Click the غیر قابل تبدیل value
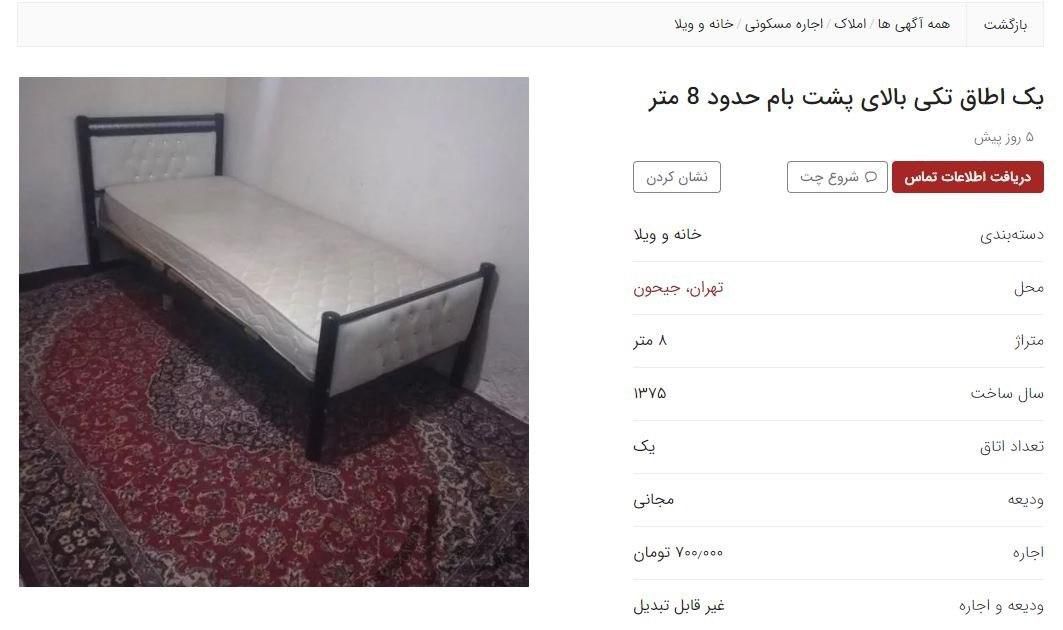This screenshot has height=630, width=1063. 679,606
